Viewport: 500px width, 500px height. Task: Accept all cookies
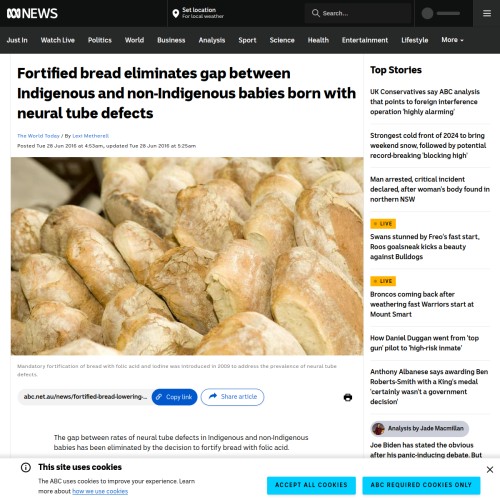pos(311,485)
